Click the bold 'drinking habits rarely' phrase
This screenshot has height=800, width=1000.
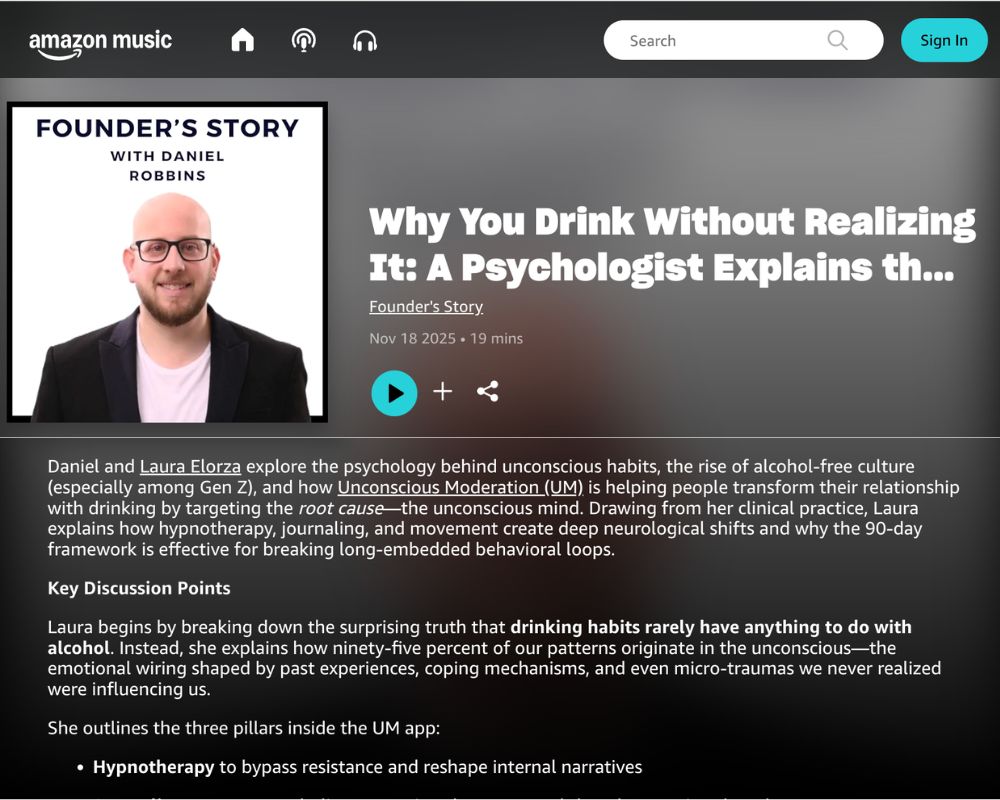[602, 627]
